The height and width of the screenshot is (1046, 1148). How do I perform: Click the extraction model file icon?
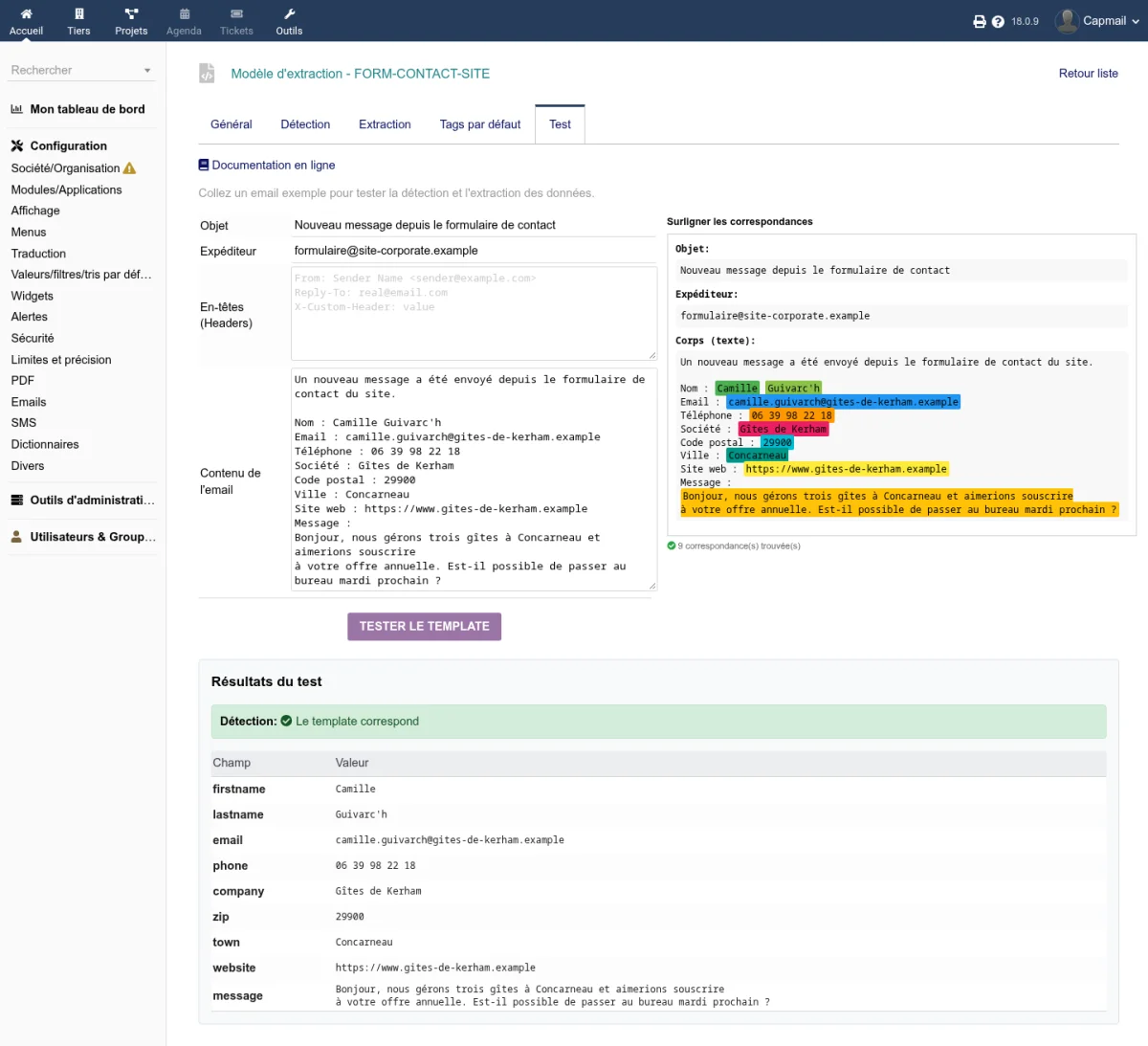click(x=207, y=74)
